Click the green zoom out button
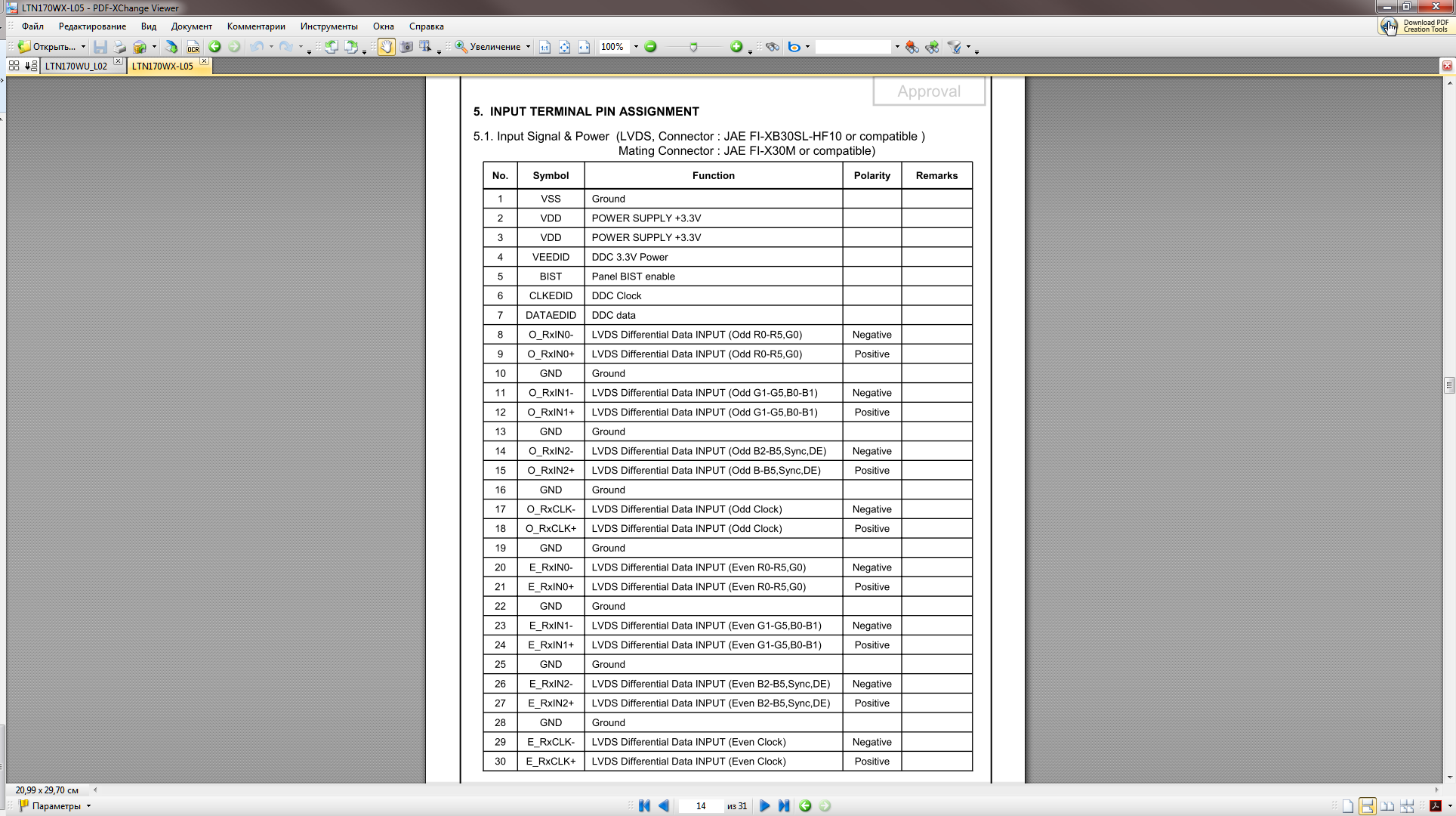 tap(650, 47)
